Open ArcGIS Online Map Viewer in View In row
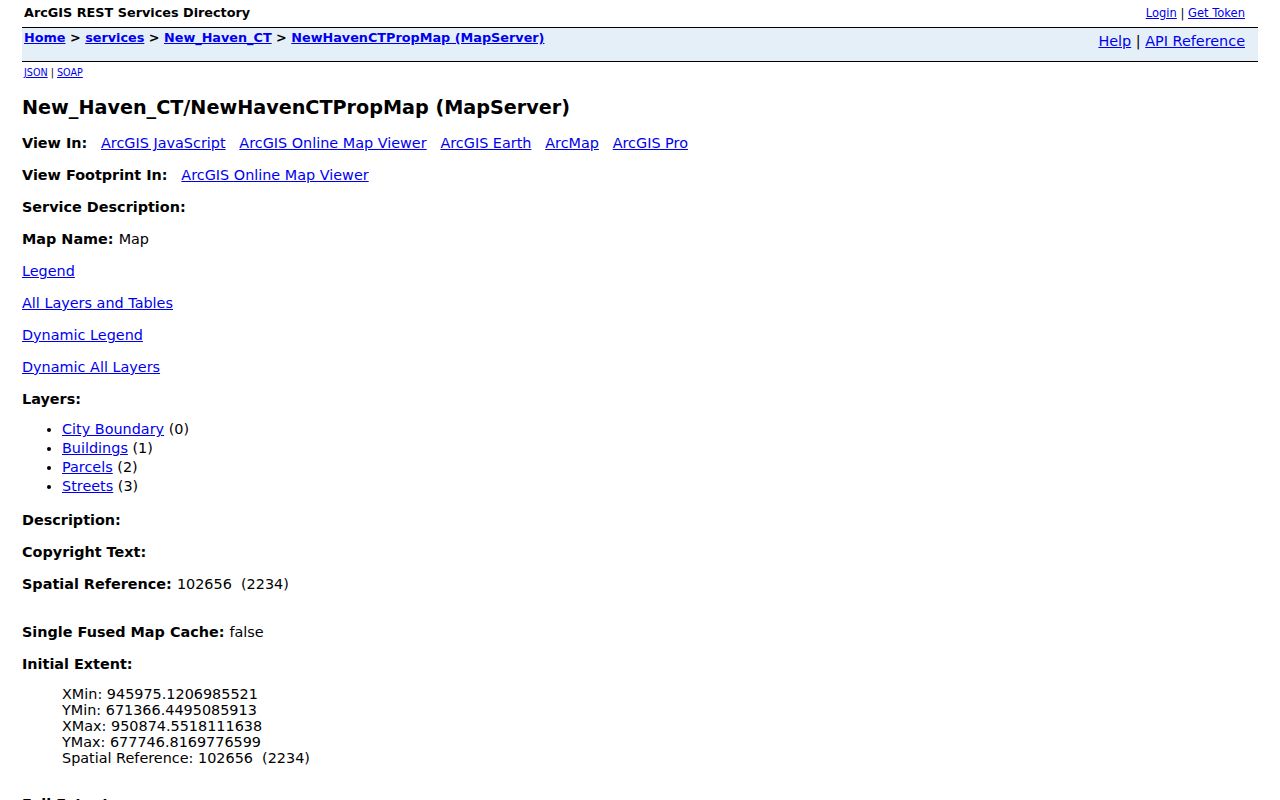The width and height of the screenshot is (1280, 800). coord(333,143)
